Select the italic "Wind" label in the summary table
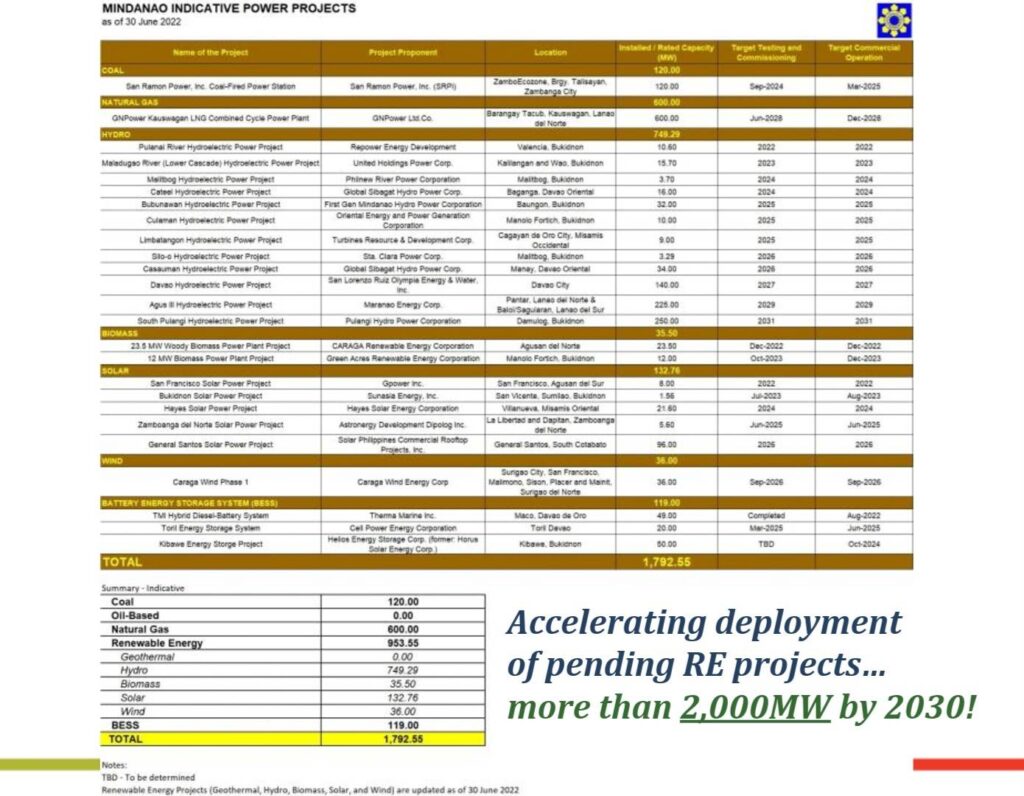1024x796 pixels. [133, 712]
